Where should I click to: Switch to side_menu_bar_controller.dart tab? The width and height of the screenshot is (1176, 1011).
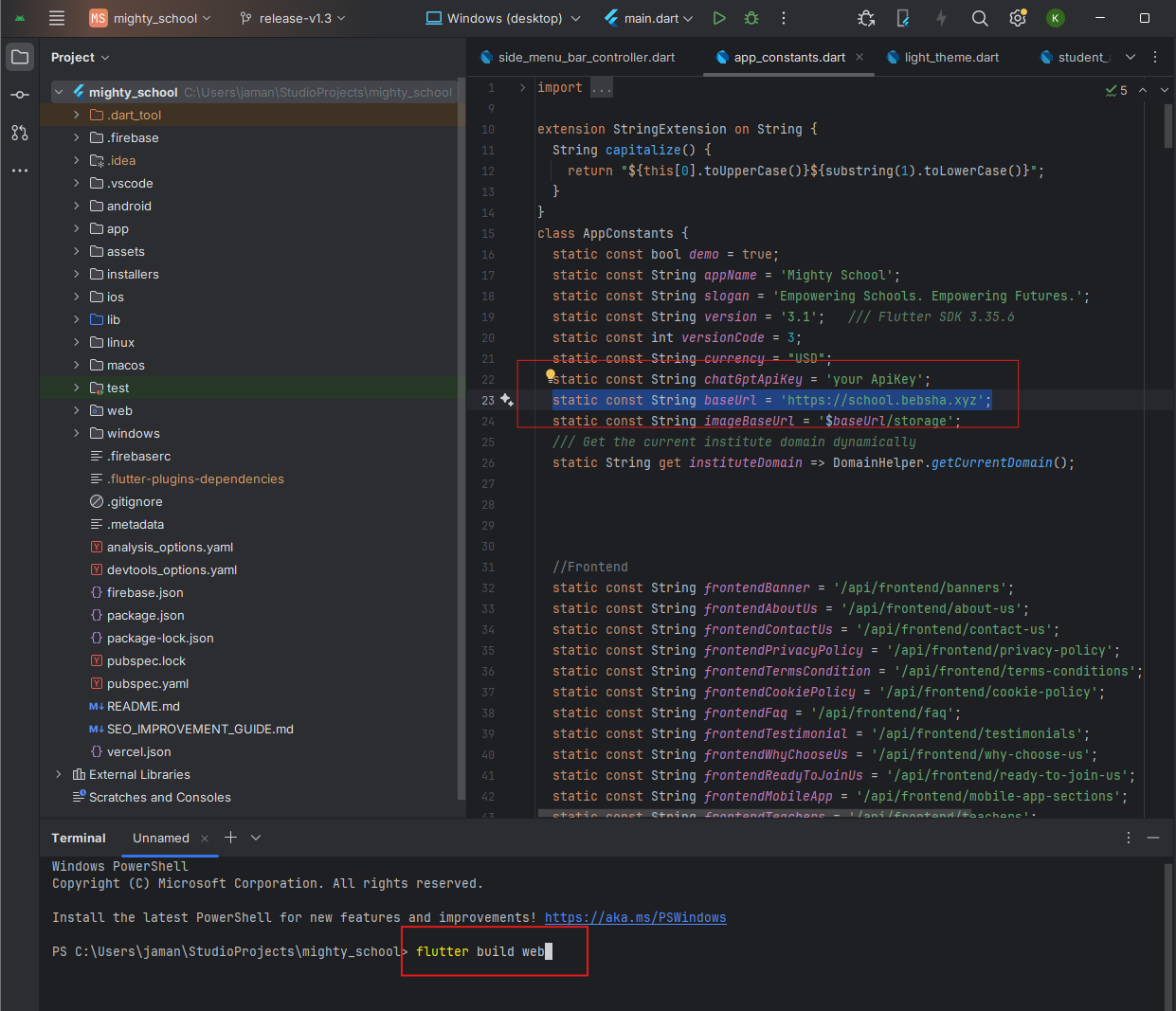click(x=586, y=57)
